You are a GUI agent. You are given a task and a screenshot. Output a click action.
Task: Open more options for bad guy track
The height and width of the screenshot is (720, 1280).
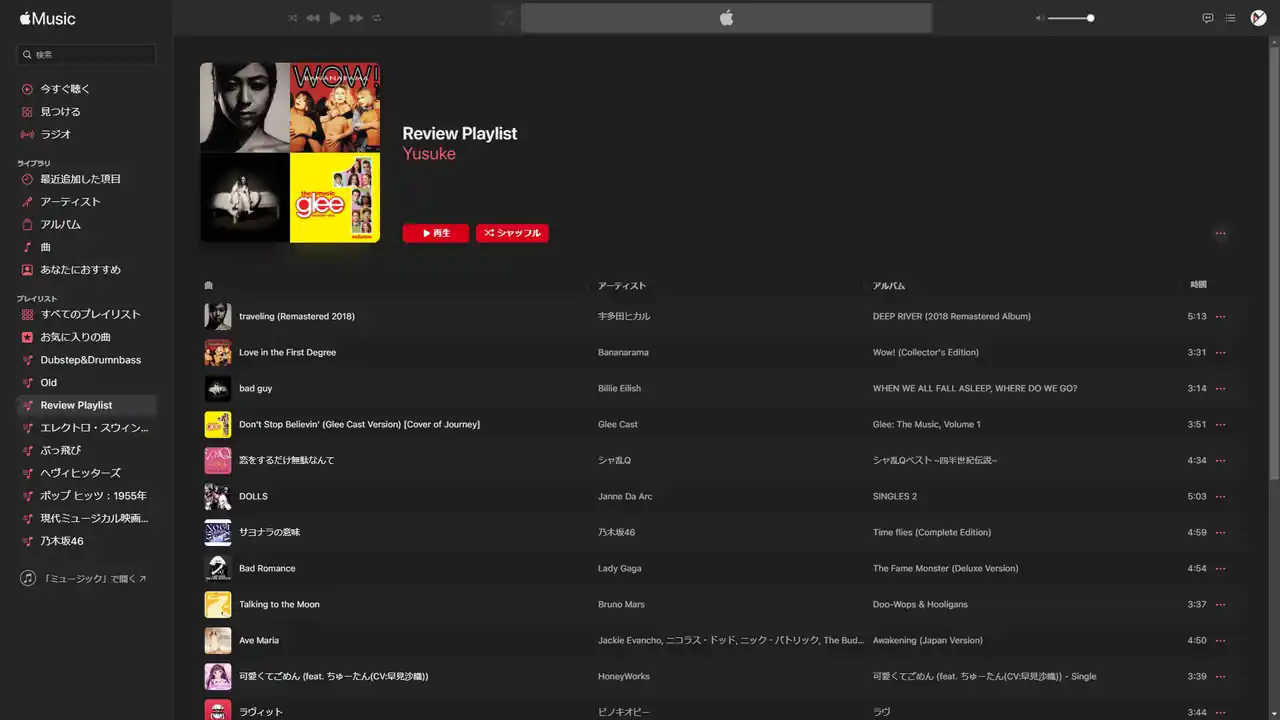(x=1220, y=388)
